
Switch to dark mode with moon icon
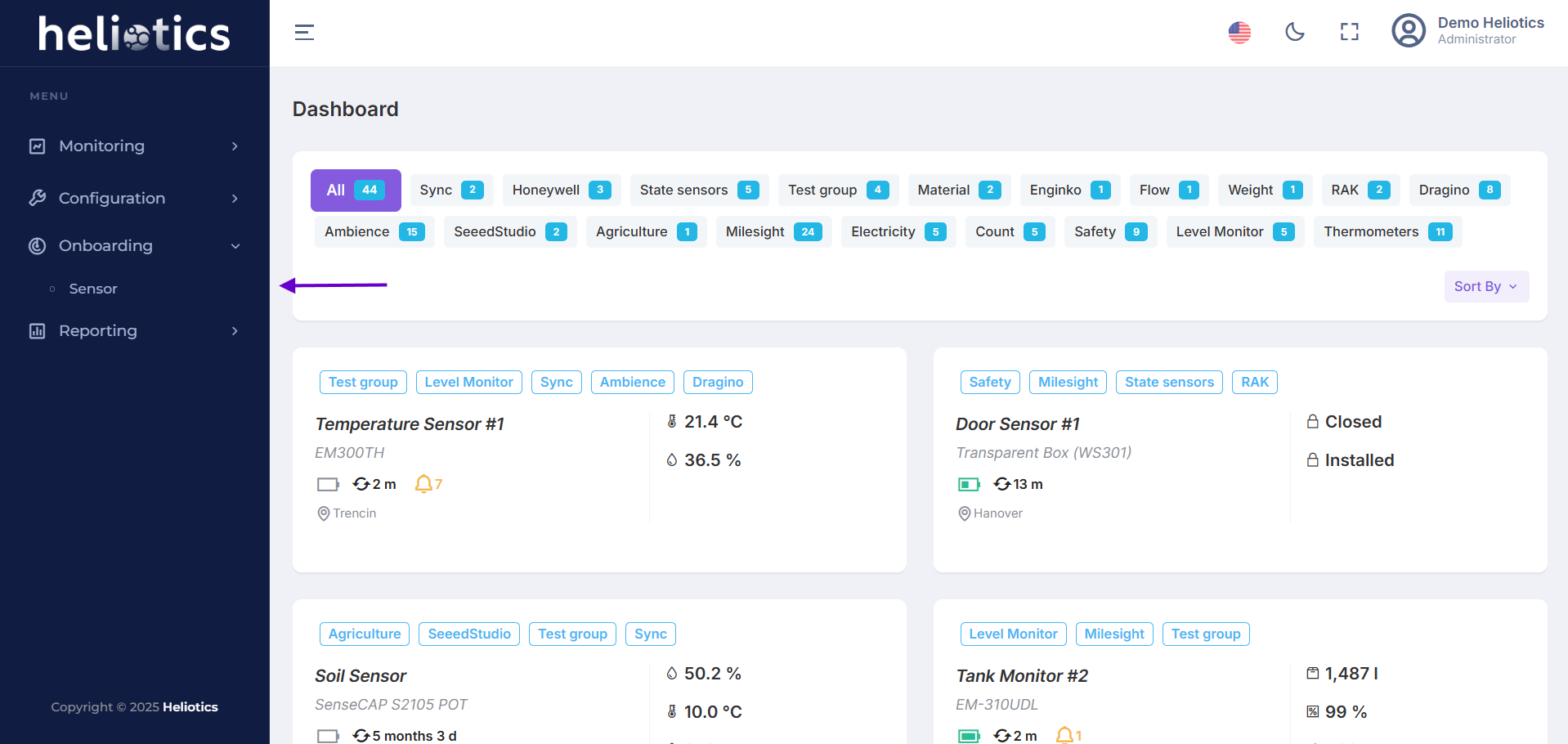(1295, 33)
